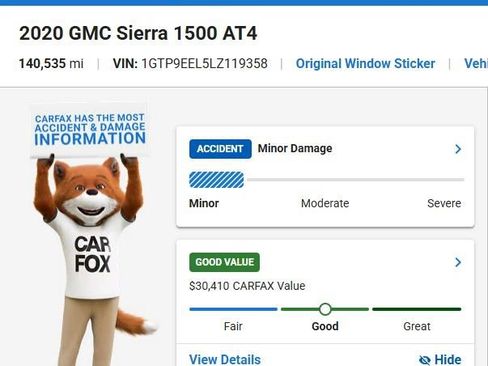Viewport: 488px width, 366px height.
Task: Select the Severe severity label
Action: click(444, 203)
